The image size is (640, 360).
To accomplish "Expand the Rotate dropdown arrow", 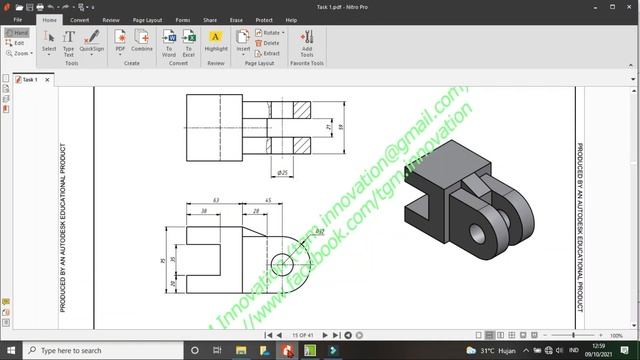I will (x=283, y=33).
